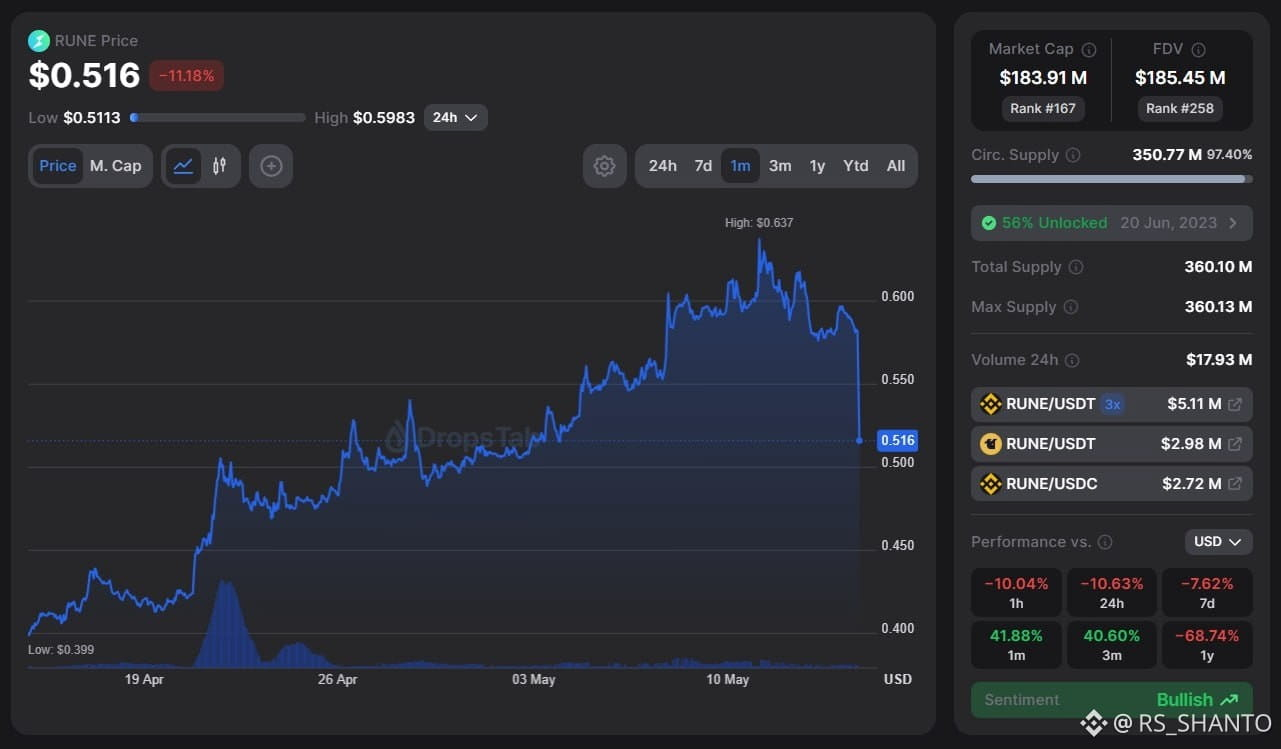Click FDV info icon
Screen dimensions: 1281x749
click(1198, 49)
